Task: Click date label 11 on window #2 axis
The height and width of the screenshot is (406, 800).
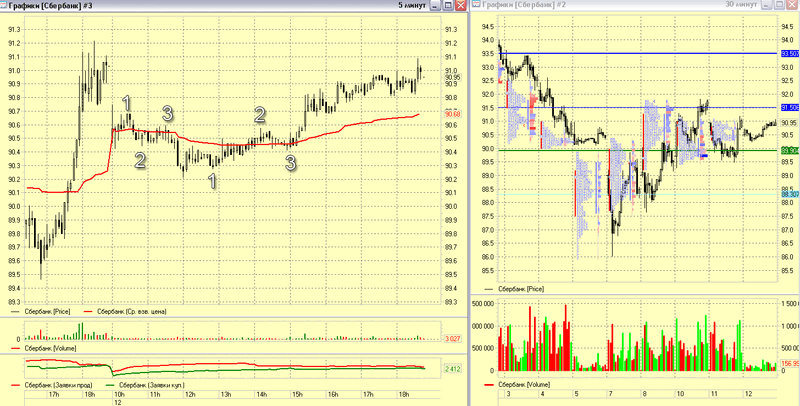Action: (x=714, y=394)
